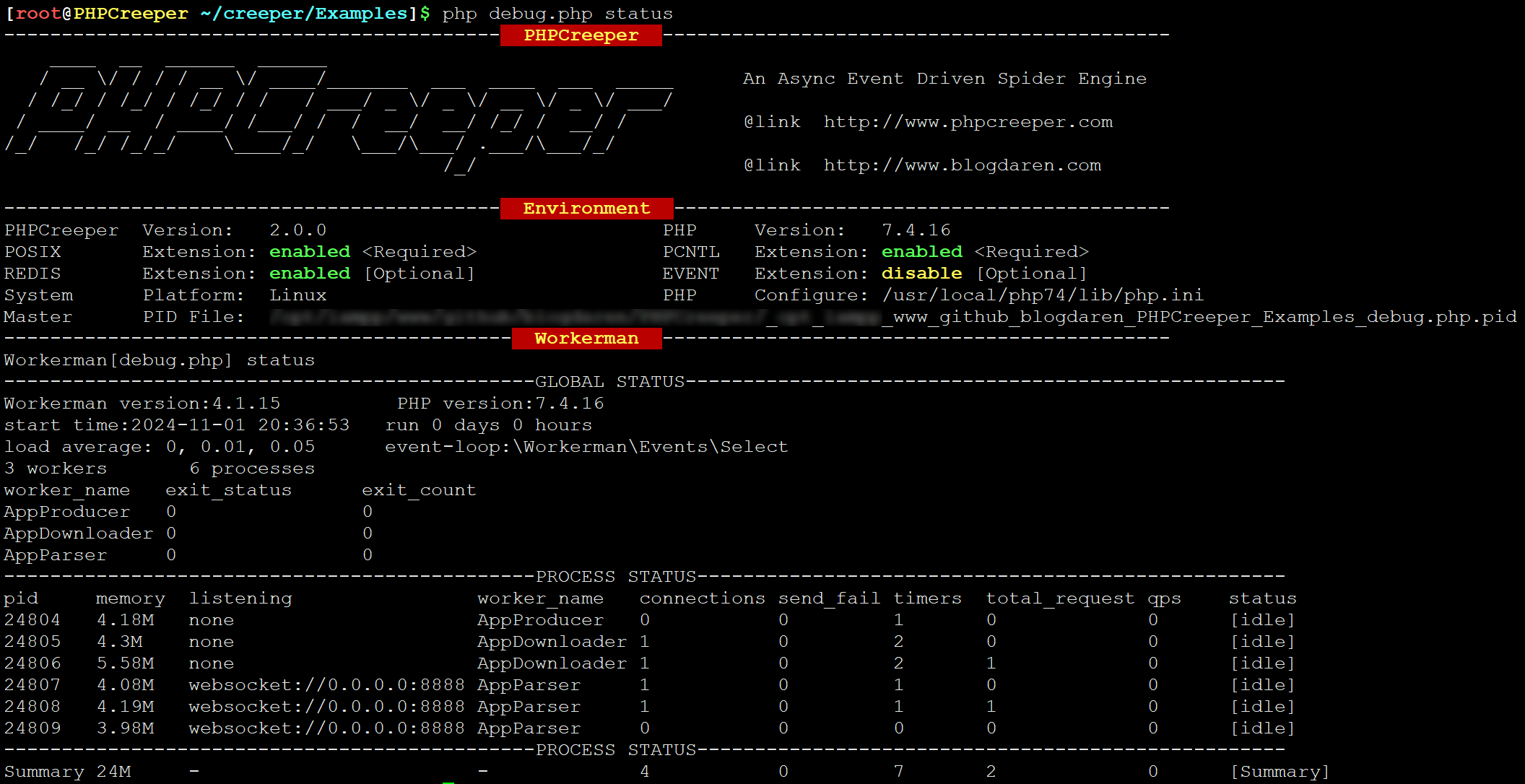The height and width of the screenshot is (784, 1525).
Task: Click the pid column header
Action: (x=21, y=598)
